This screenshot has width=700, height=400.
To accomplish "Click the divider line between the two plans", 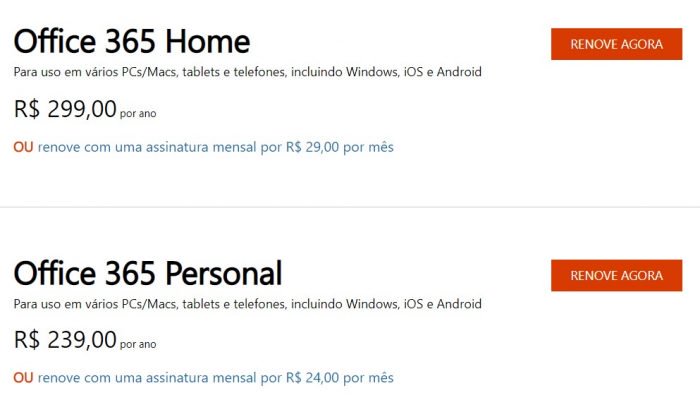I will 350,207.
